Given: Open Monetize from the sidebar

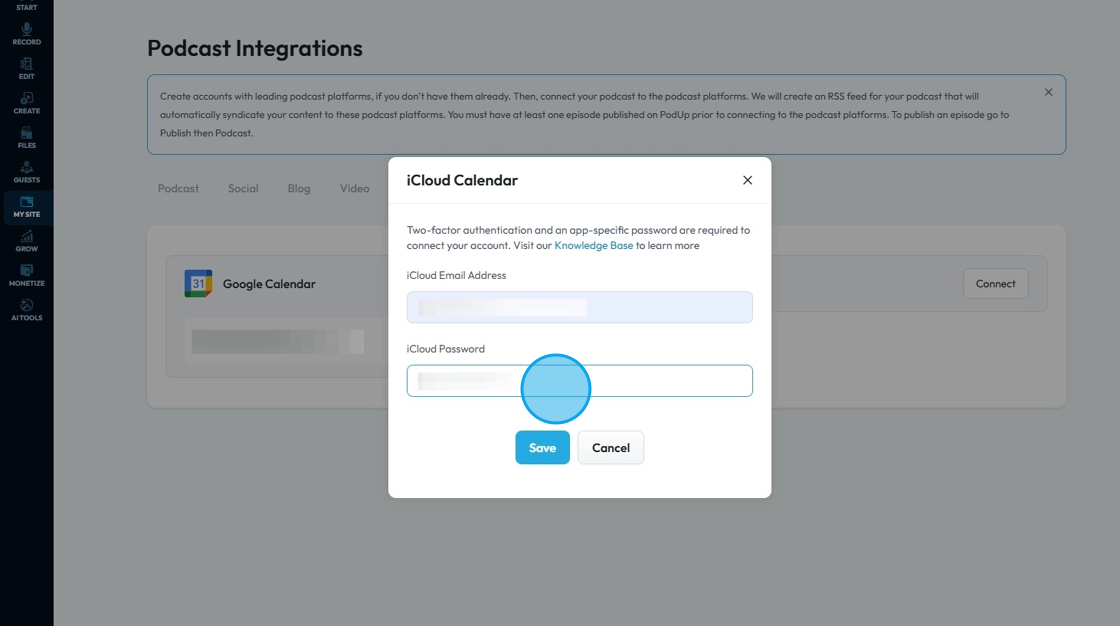Looking at the screenshot, I should pos(27,275).
